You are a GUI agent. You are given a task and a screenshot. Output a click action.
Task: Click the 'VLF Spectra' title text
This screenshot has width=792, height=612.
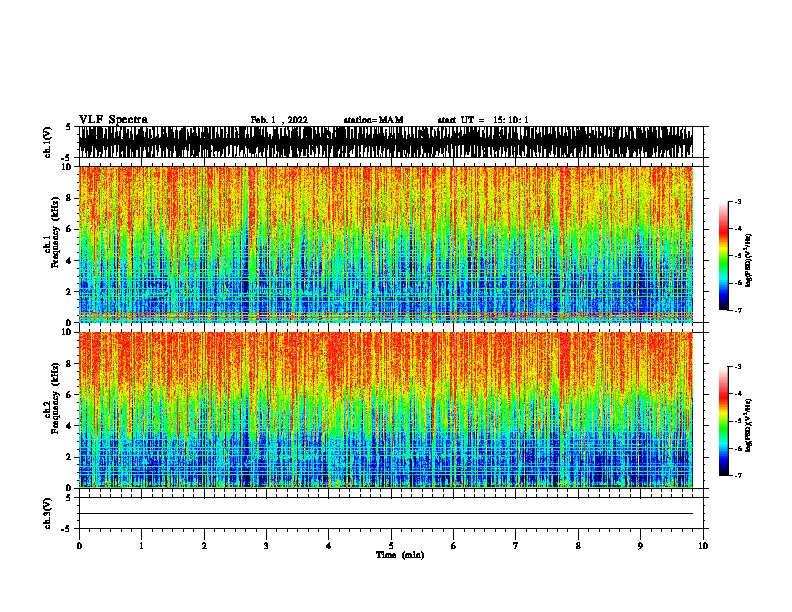tap(113, 120)
